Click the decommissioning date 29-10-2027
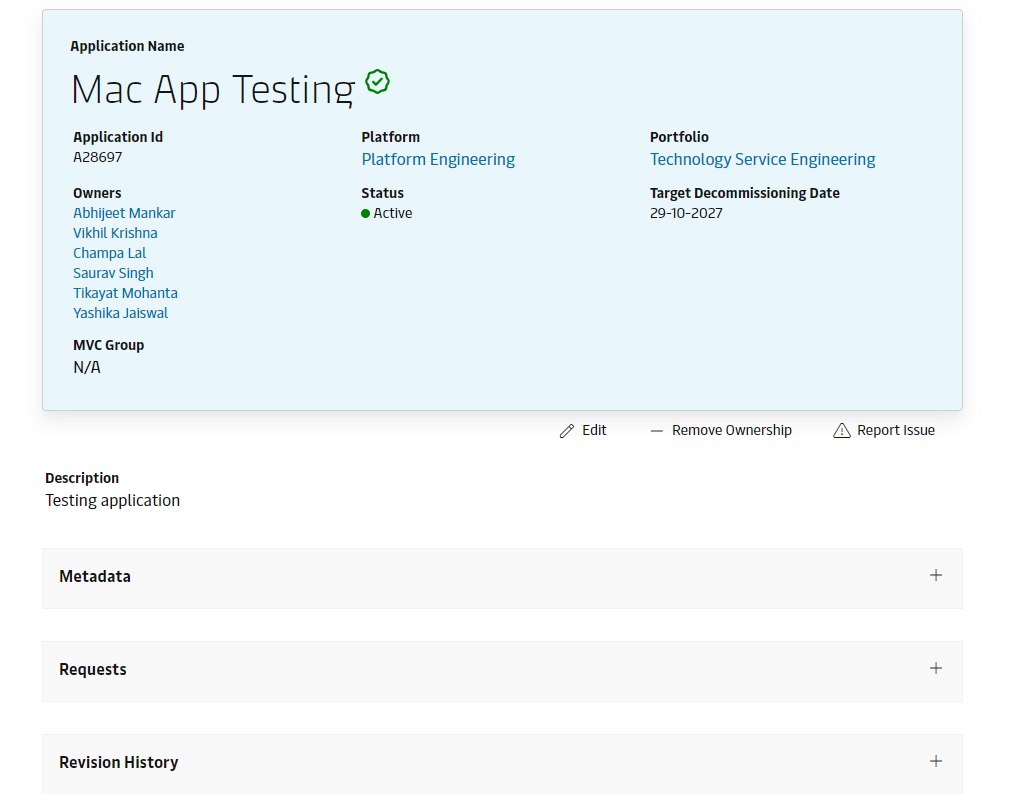 point(686,214)
